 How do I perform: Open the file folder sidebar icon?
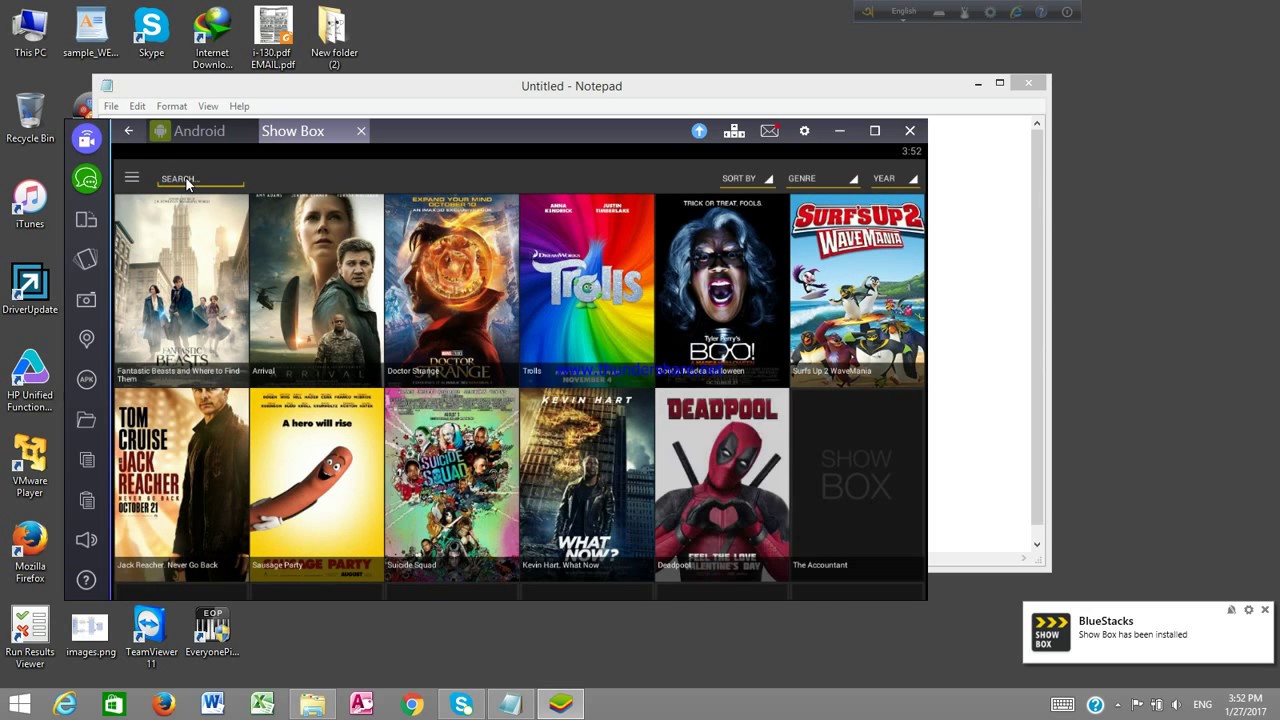point(87,420)
